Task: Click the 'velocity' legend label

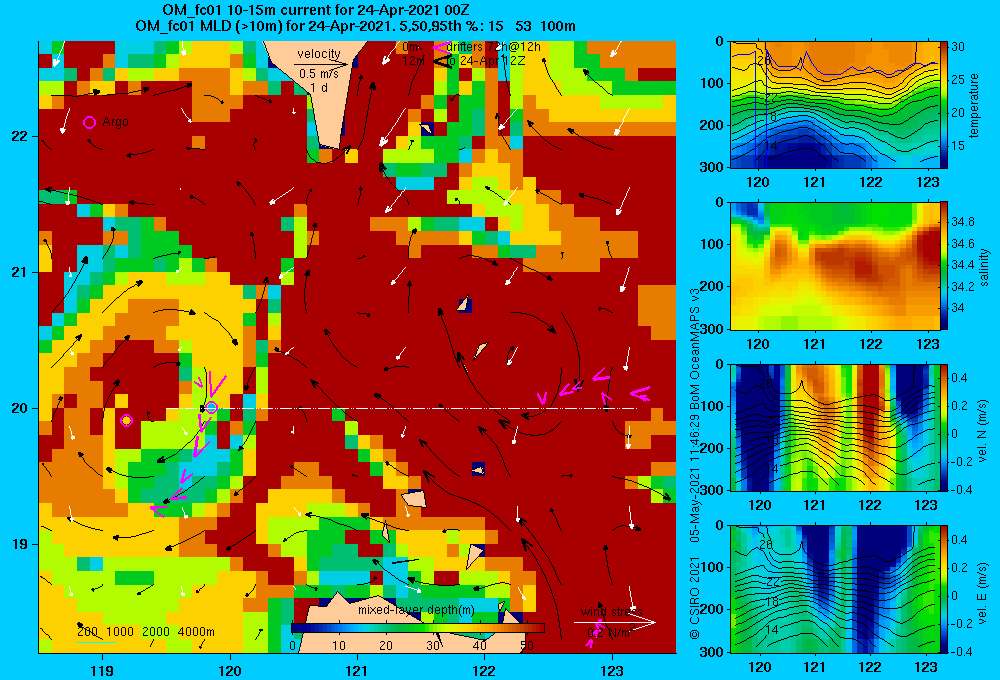Action: tap(319, 54)
